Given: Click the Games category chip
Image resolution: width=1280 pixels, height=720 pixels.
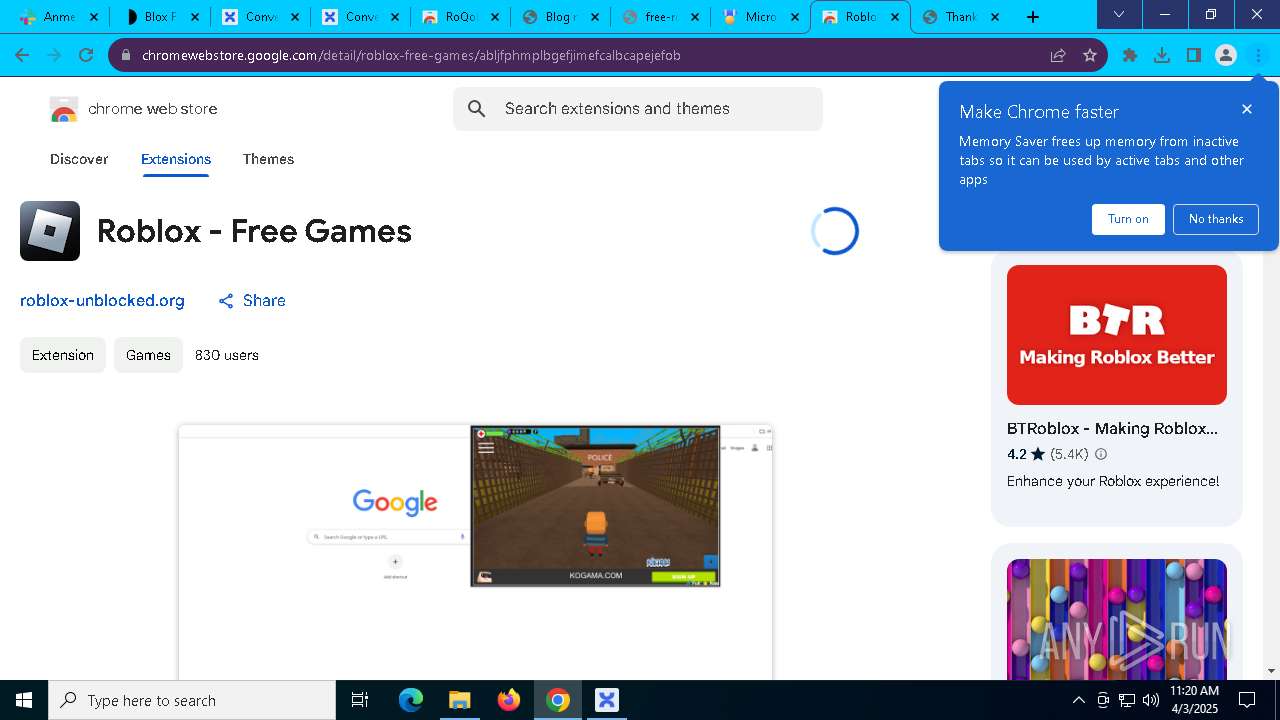Looking at the screenshot, I should click(148, 355).
